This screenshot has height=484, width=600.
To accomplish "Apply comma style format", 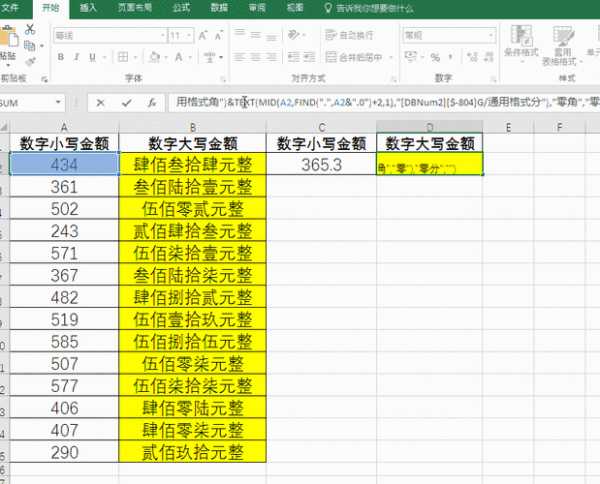I will (450, 57).
